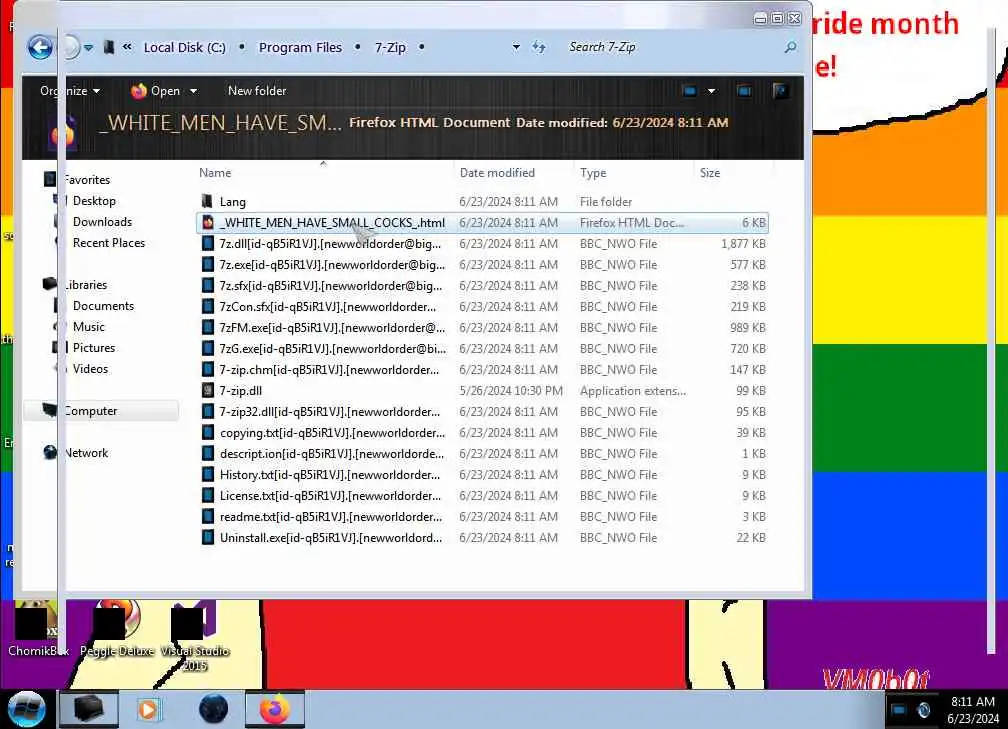Click the 7z.exe[id-qB5iR1VJ] file icon
The image size is (1008, 729).
[208, 264]
